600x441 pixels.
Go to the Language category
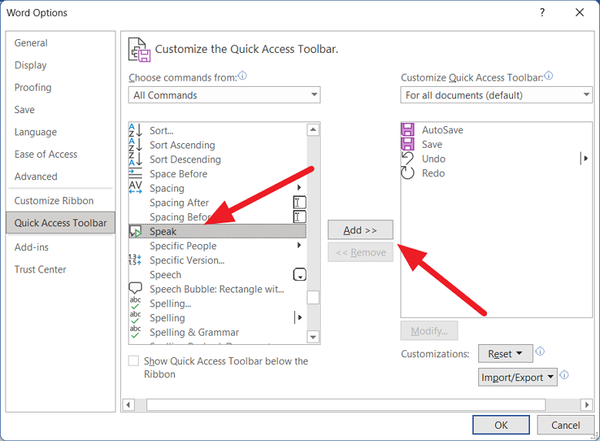click(x=36, y=132)
